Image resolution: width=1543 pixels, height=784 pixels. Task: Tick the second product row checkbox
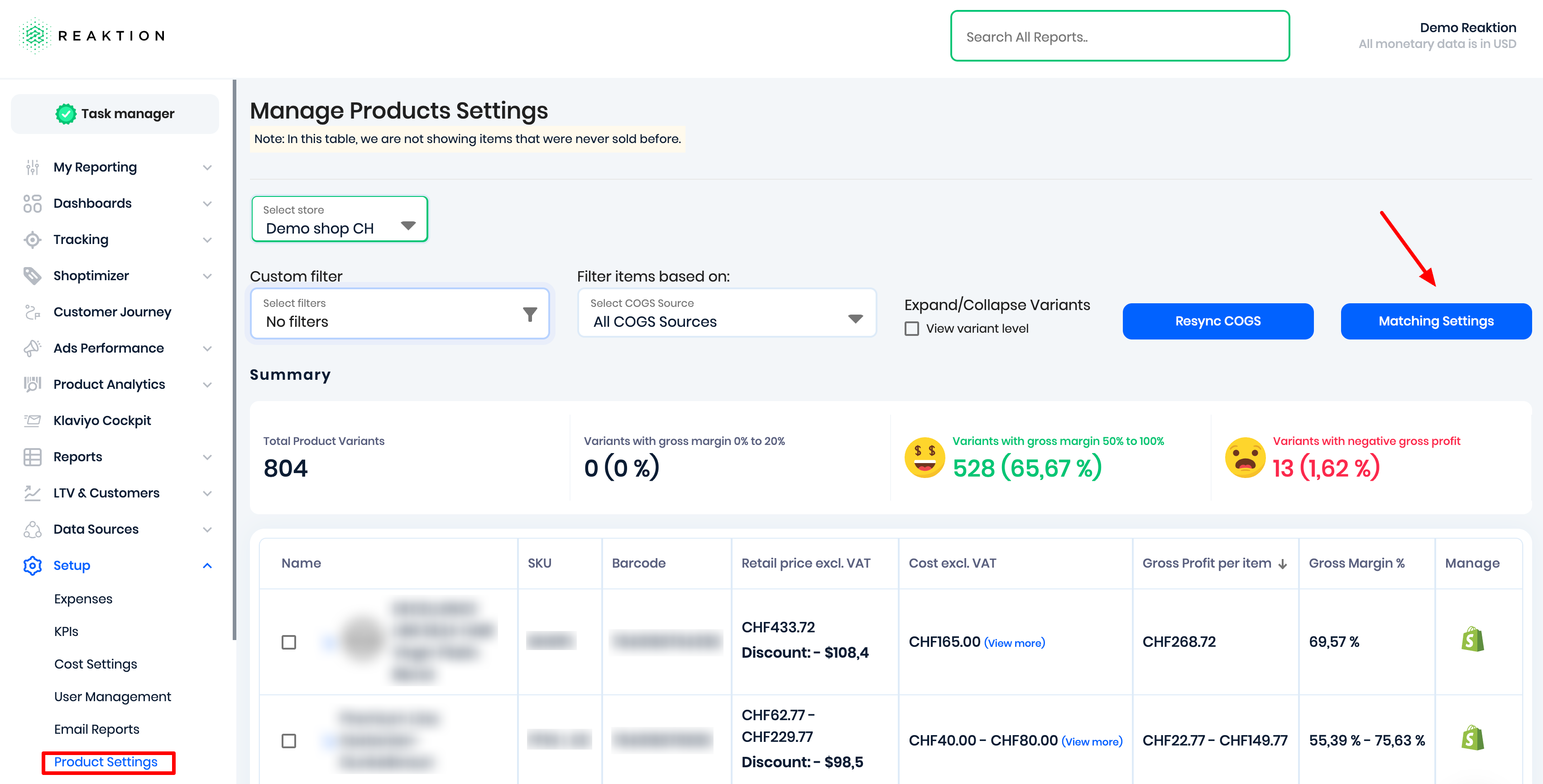point(289,741)
